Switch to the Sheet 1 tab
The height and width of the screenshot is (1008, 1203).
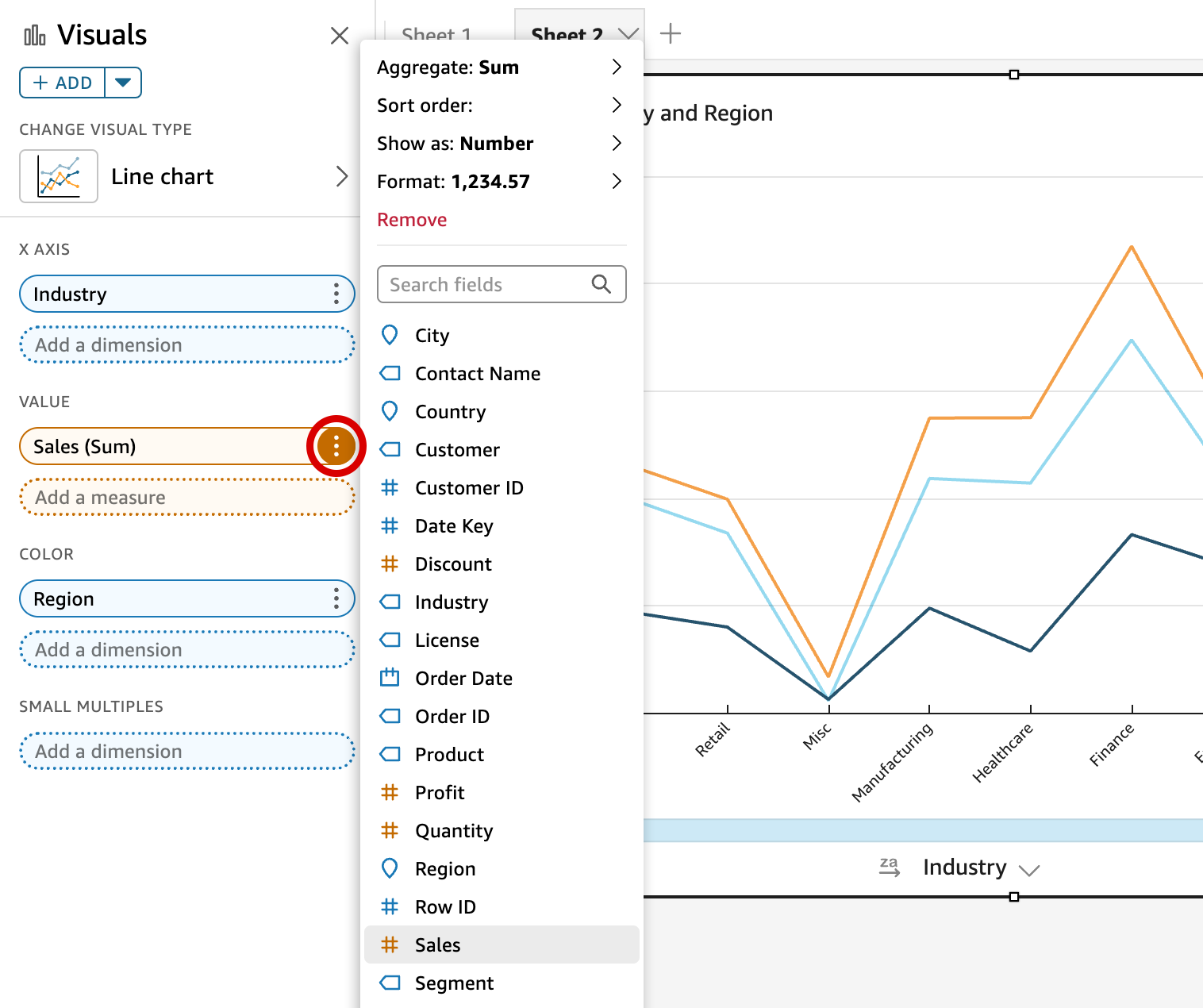coord(437,35)
